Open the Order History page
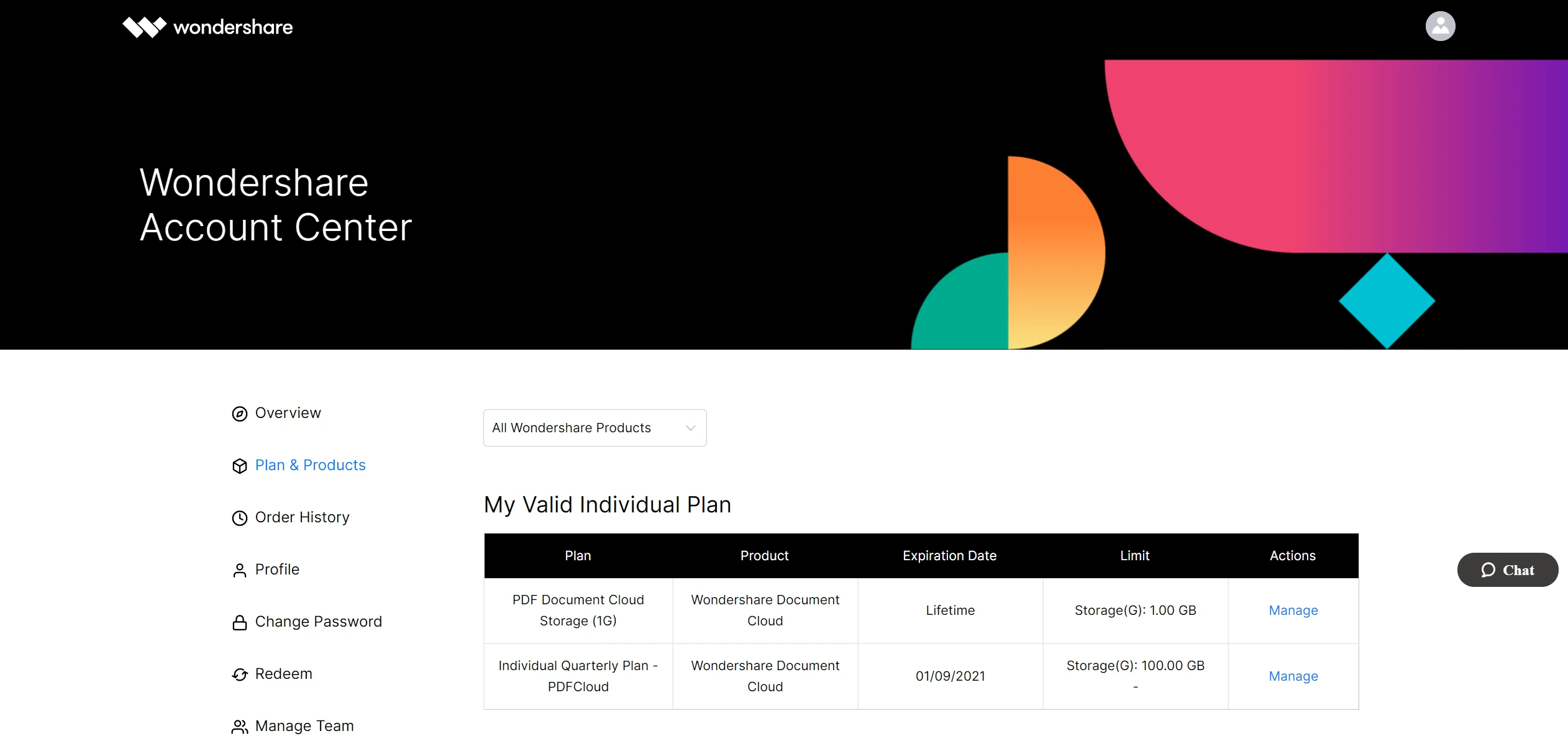The image size is (1568, 749). tap(302, 517)
